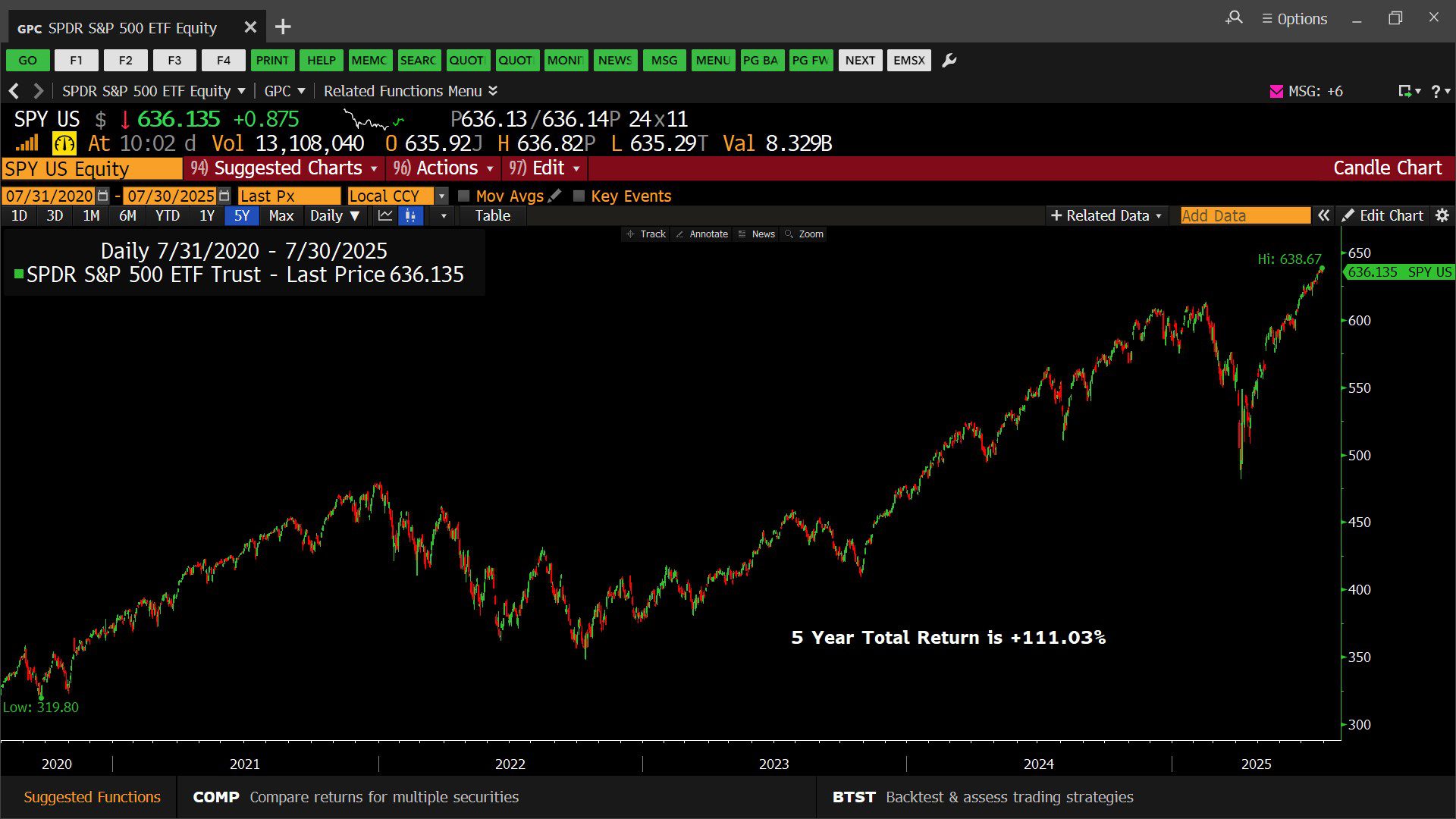Click the yellow gauge clock icon
Image resolution: width=1456 pixels, height=819 pixels.
(64, 143)
